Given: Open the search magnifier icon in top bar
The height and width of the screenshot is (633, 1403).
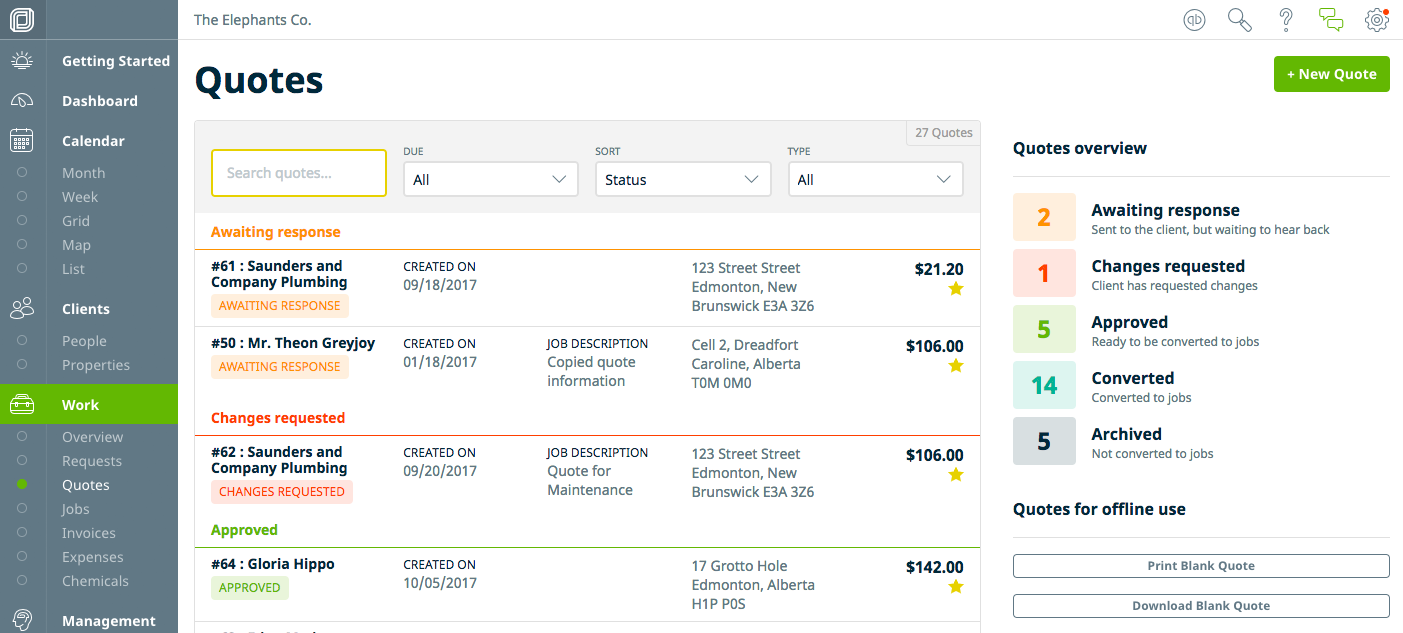Looking at the screenshot, I should [x=1239, y=20].
